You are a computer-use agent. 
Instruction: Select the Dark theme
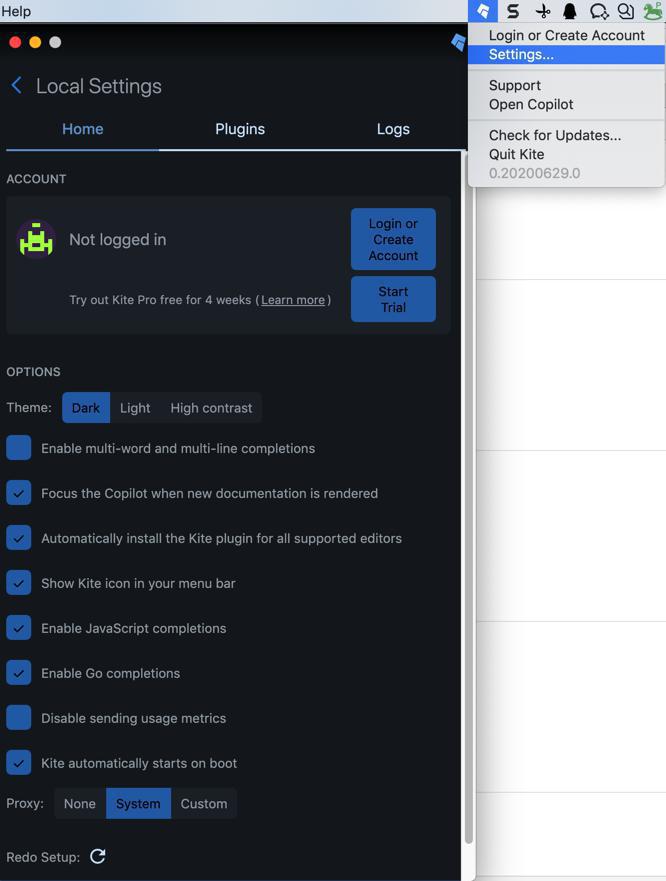pyautogui.click(x=86, y=408)
